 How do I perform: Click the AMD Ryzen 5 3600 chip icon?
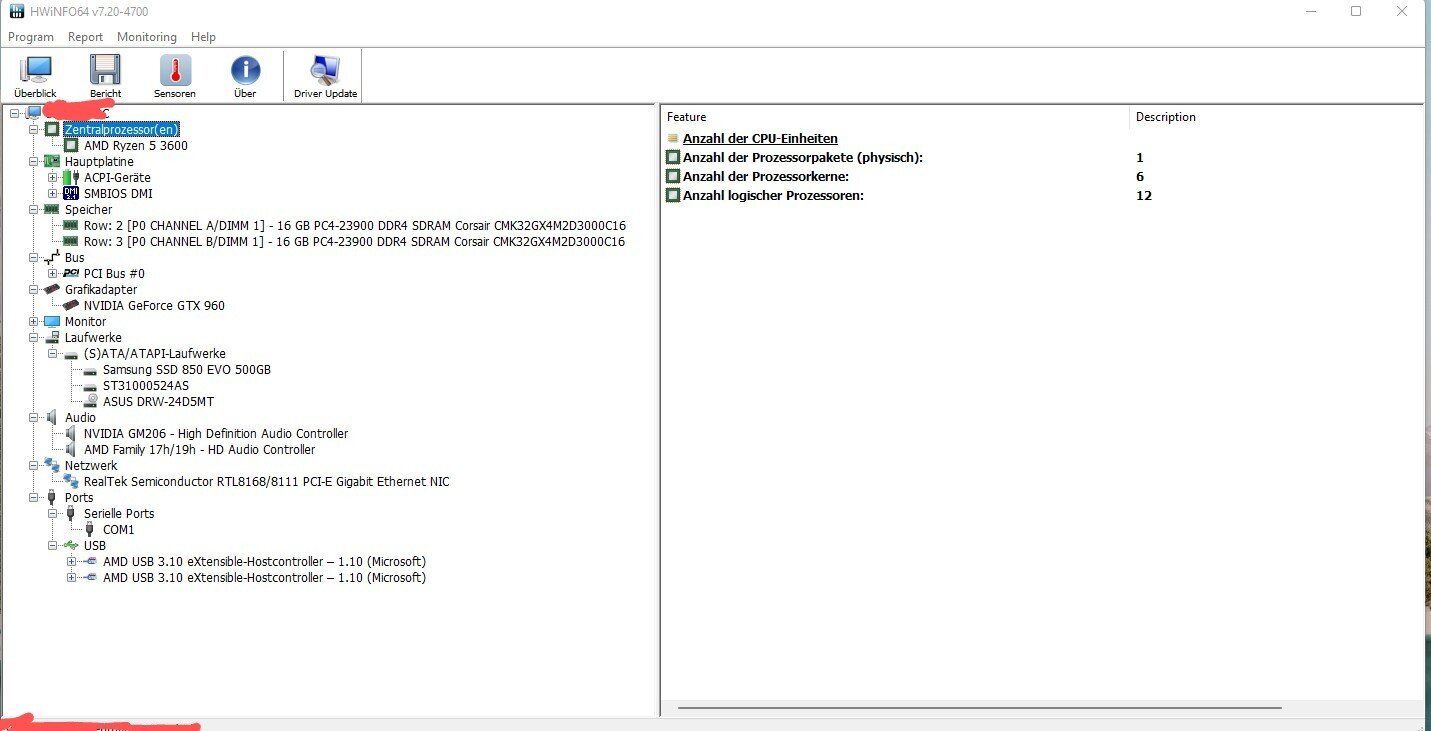[x=71, y=146]
